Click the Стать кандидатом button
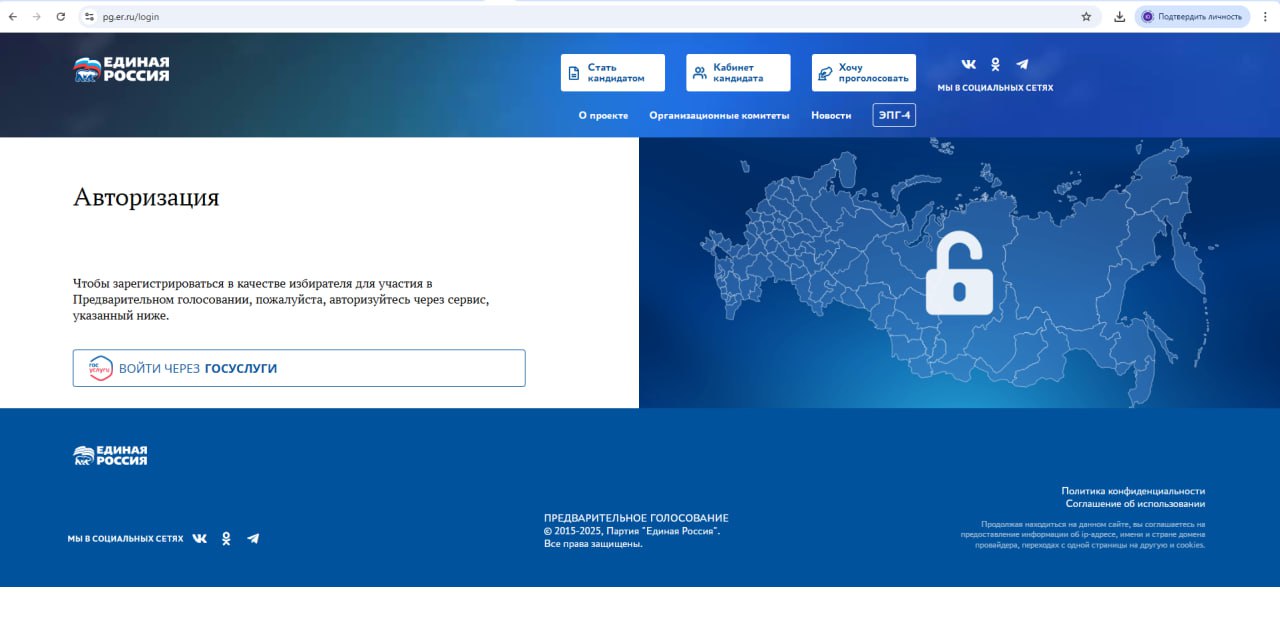This screenshot has width=1280, height=623. pyautogui.click(x=612, y=73)
